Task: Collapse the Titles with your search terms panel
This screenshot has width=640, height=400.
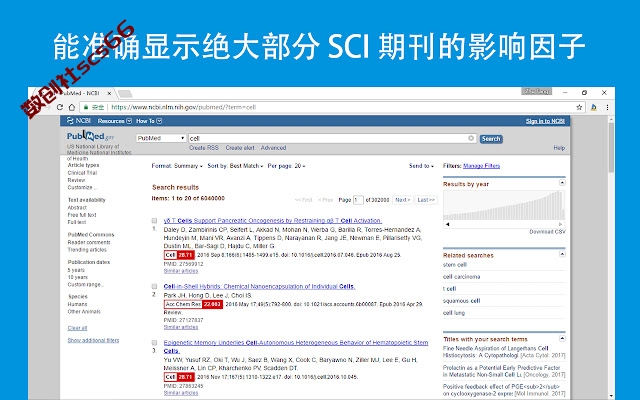Action: (x=562, y=338)
